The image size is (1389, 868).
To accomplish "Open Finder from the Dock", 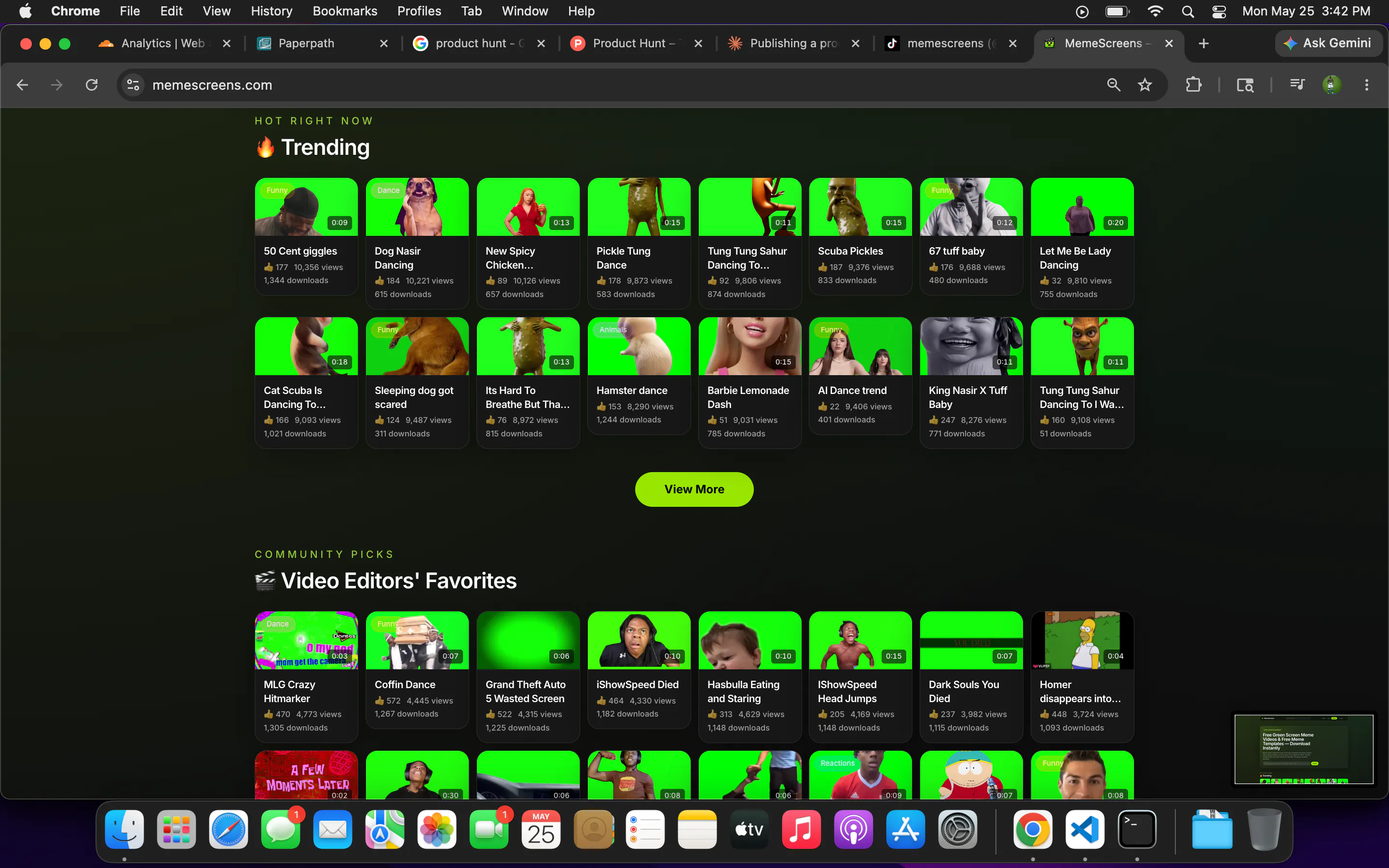I will click(124, 829).
